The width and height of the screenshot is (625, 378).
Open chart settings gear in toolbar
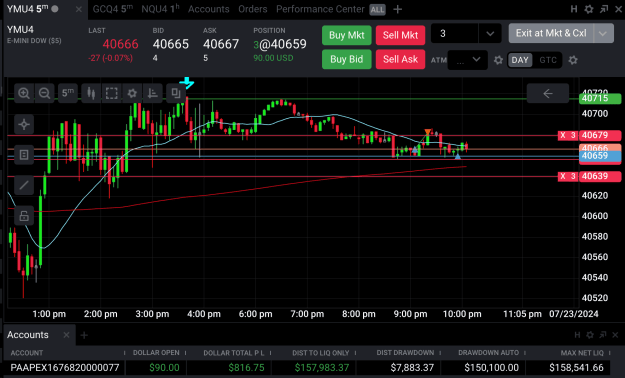coord(132,93)
